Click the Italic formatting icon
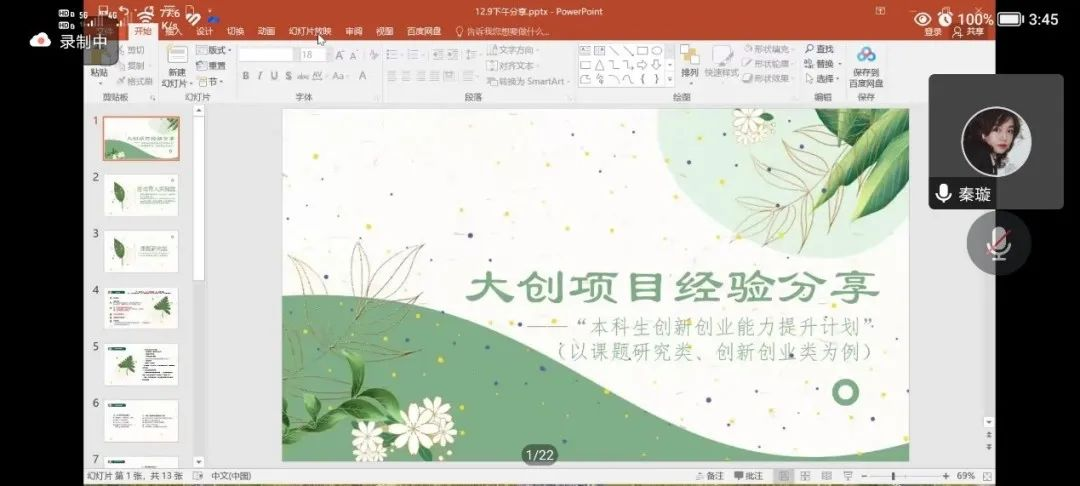The image size is (1080, 486). coord(260,76)
